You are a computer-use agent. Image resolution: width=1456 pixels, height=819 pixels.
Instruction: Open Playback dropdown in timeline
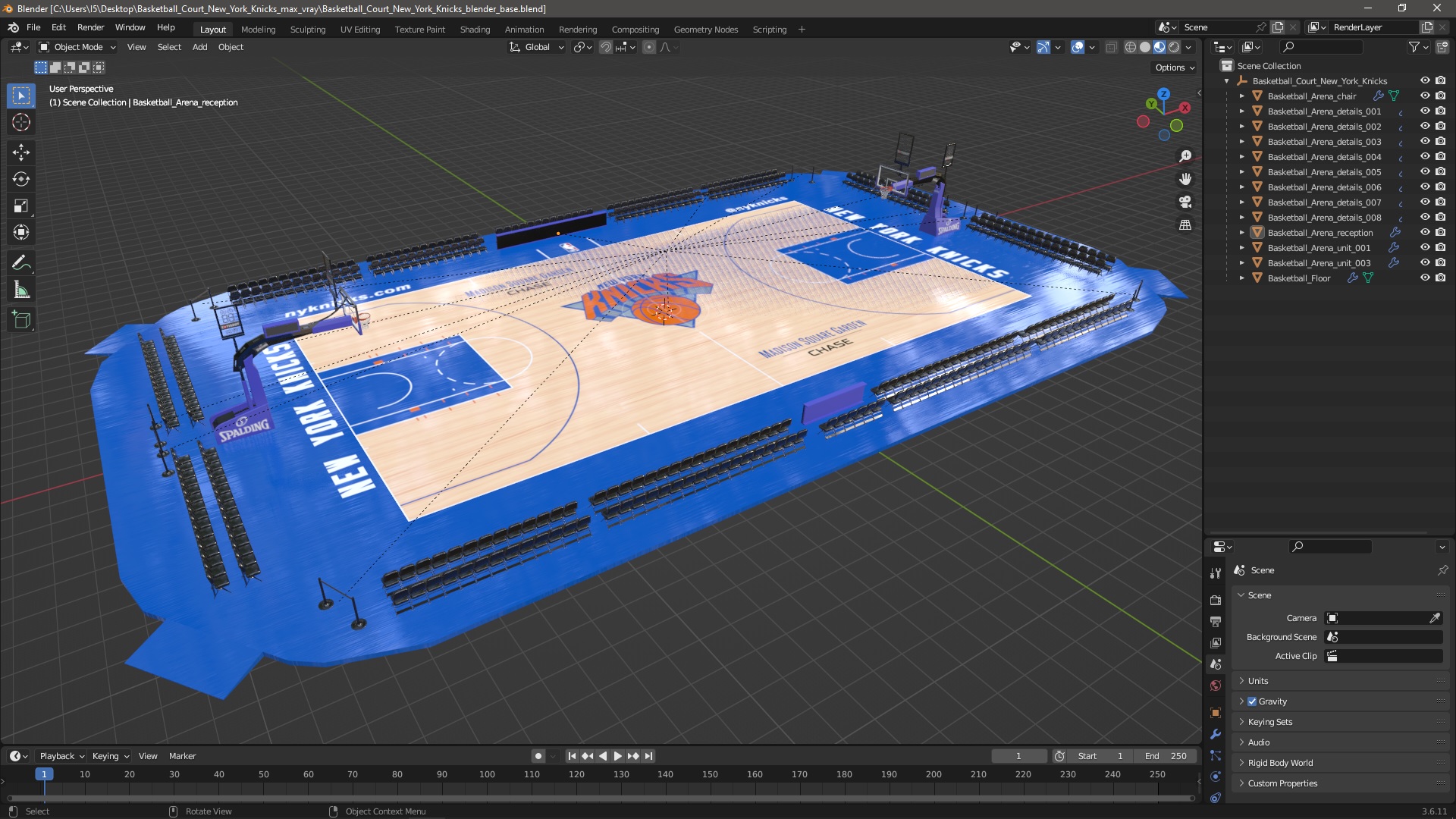[x=61, y=756]
